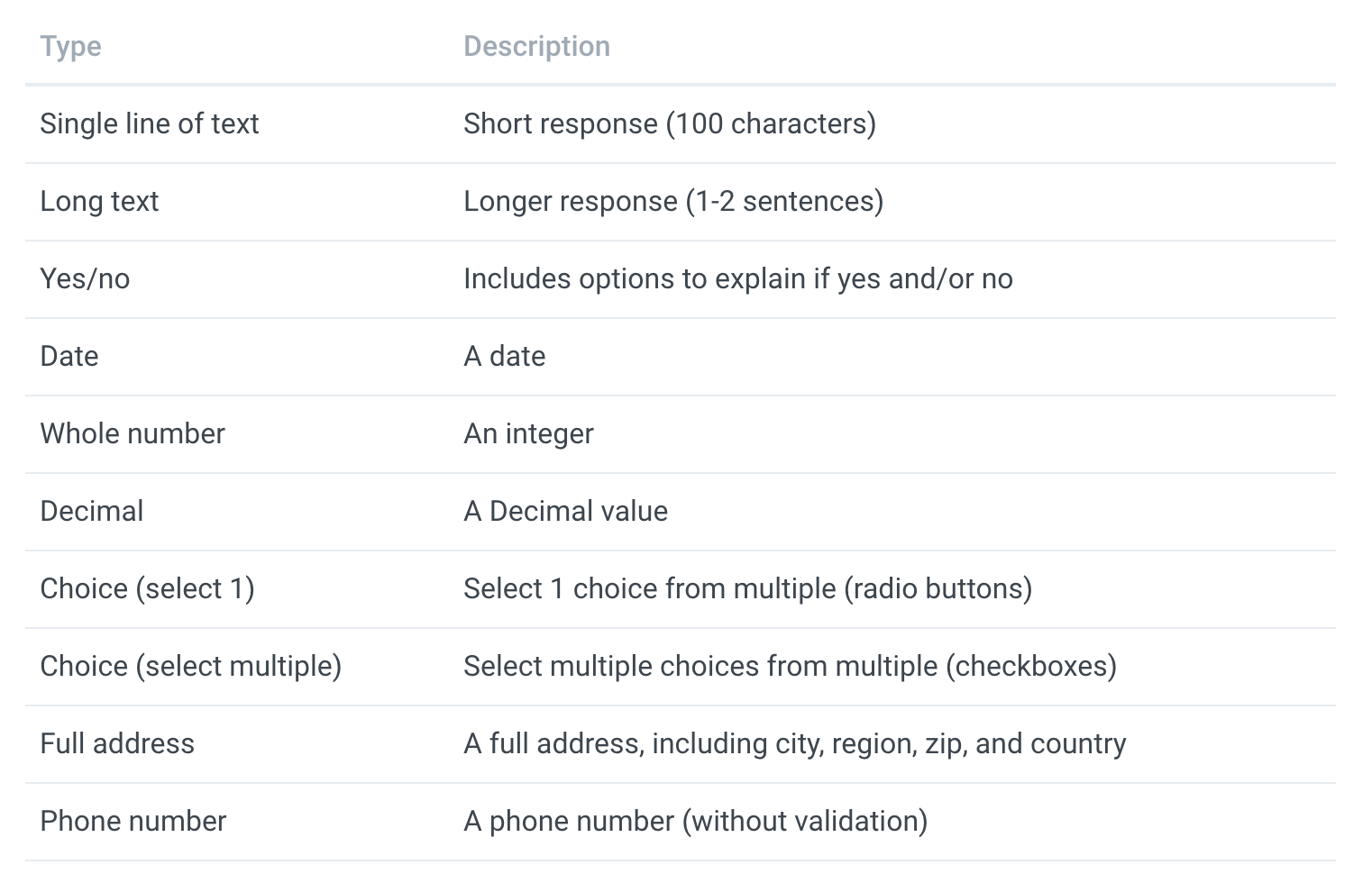Select the "Date" type cell
Screen dimensions: 1372x892
69,357
